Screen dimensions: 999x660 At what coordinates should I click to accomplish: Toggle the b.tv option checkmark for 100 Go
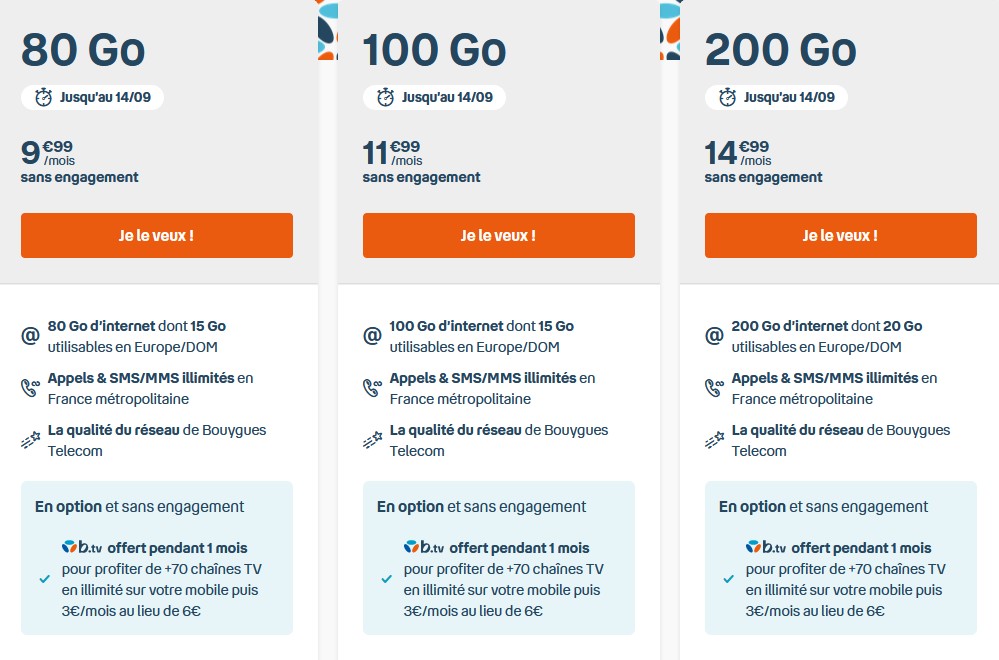coord(386,579)
